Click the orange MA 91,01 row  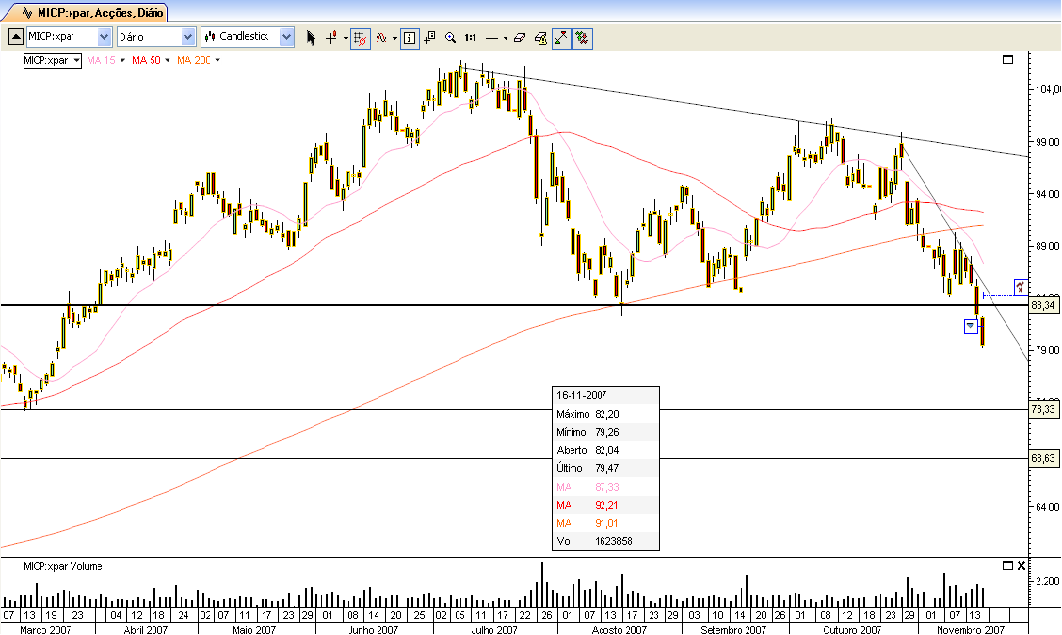[x=606, y=523]
